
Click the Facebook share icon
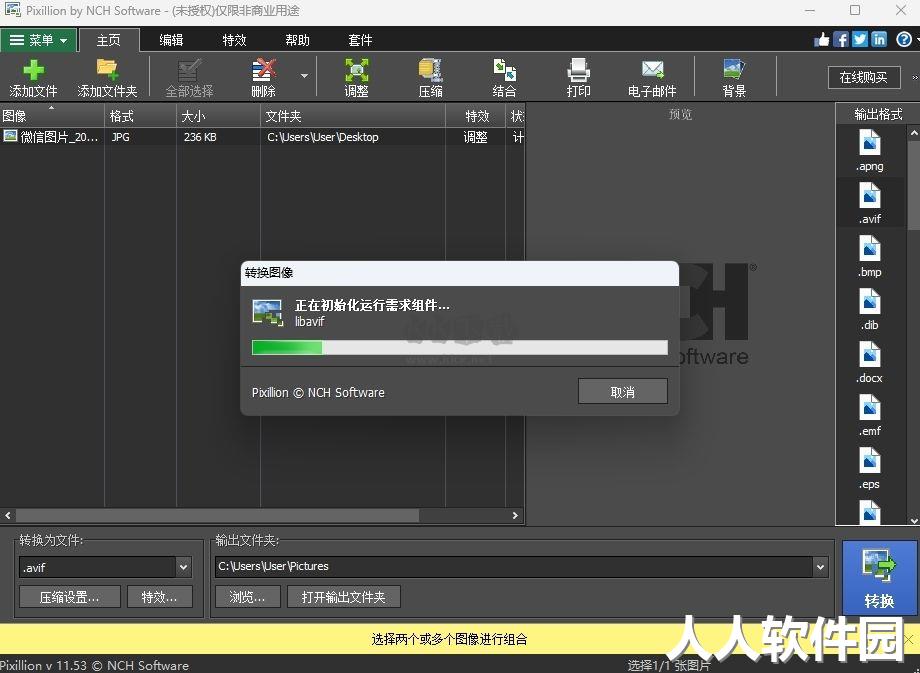click(x=841, y=39)
